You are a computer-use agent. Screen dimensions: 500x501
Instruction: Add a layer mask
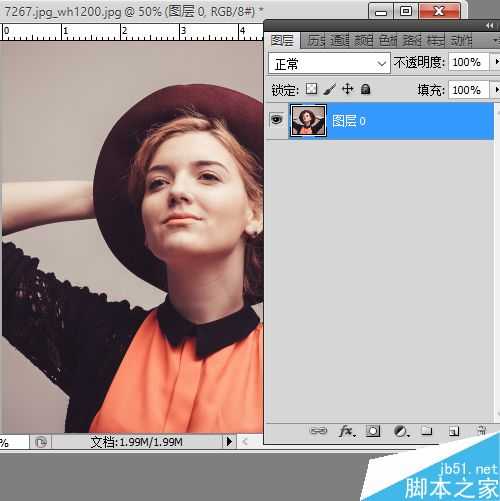pyautogui.click(x=373, y=431)
